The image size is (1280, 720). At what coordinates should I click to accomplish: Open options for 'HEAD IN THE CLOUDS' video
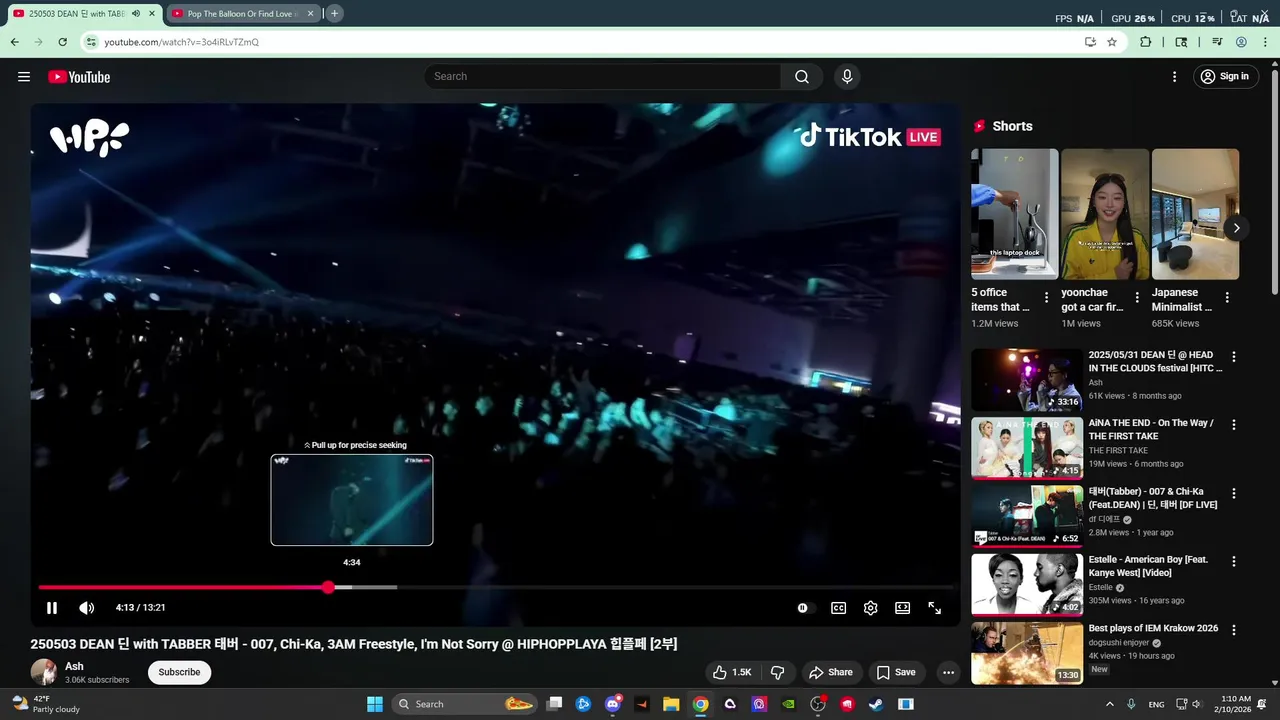1234,356
